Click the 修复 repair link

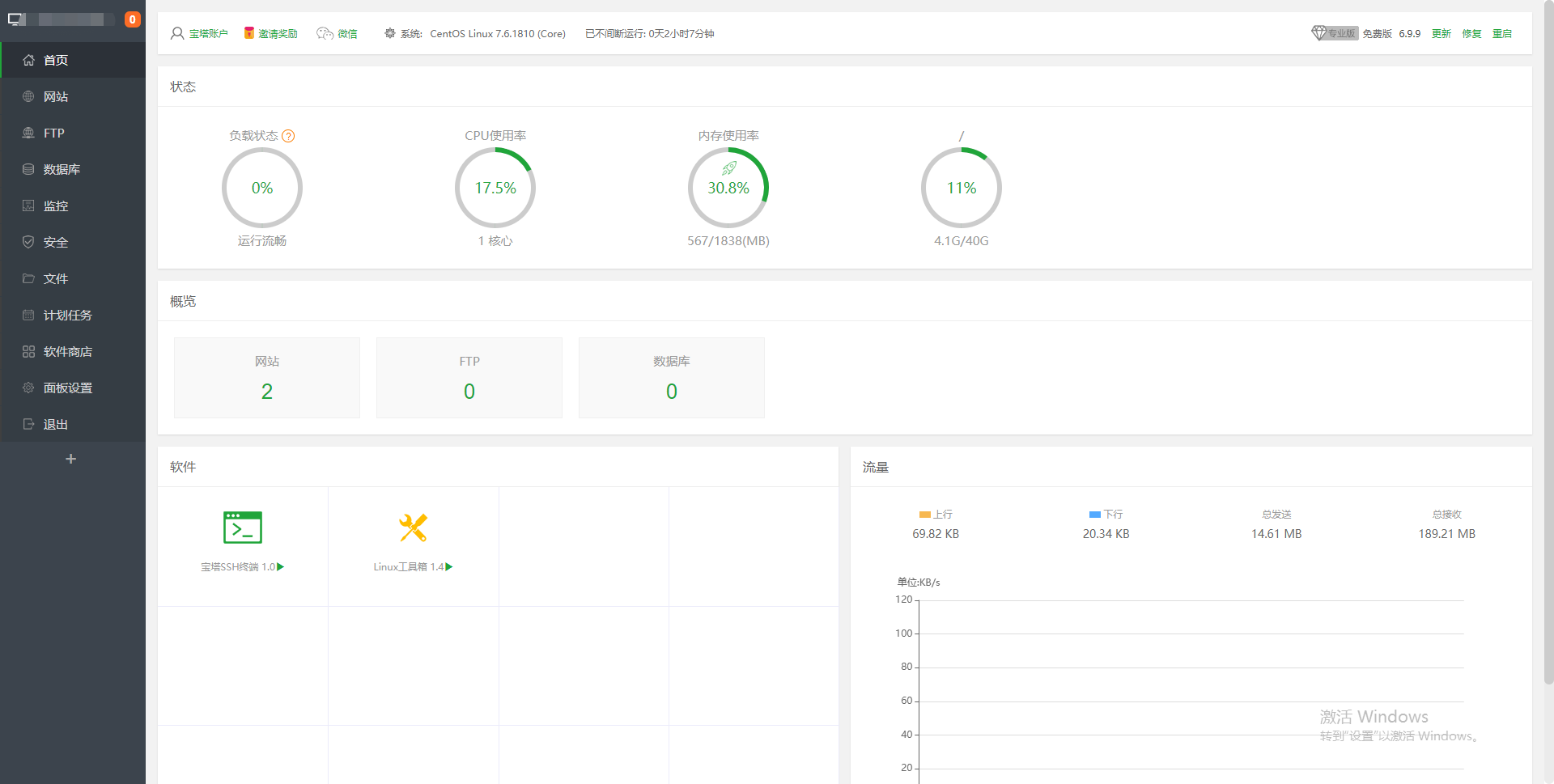tap(1471, 34)
